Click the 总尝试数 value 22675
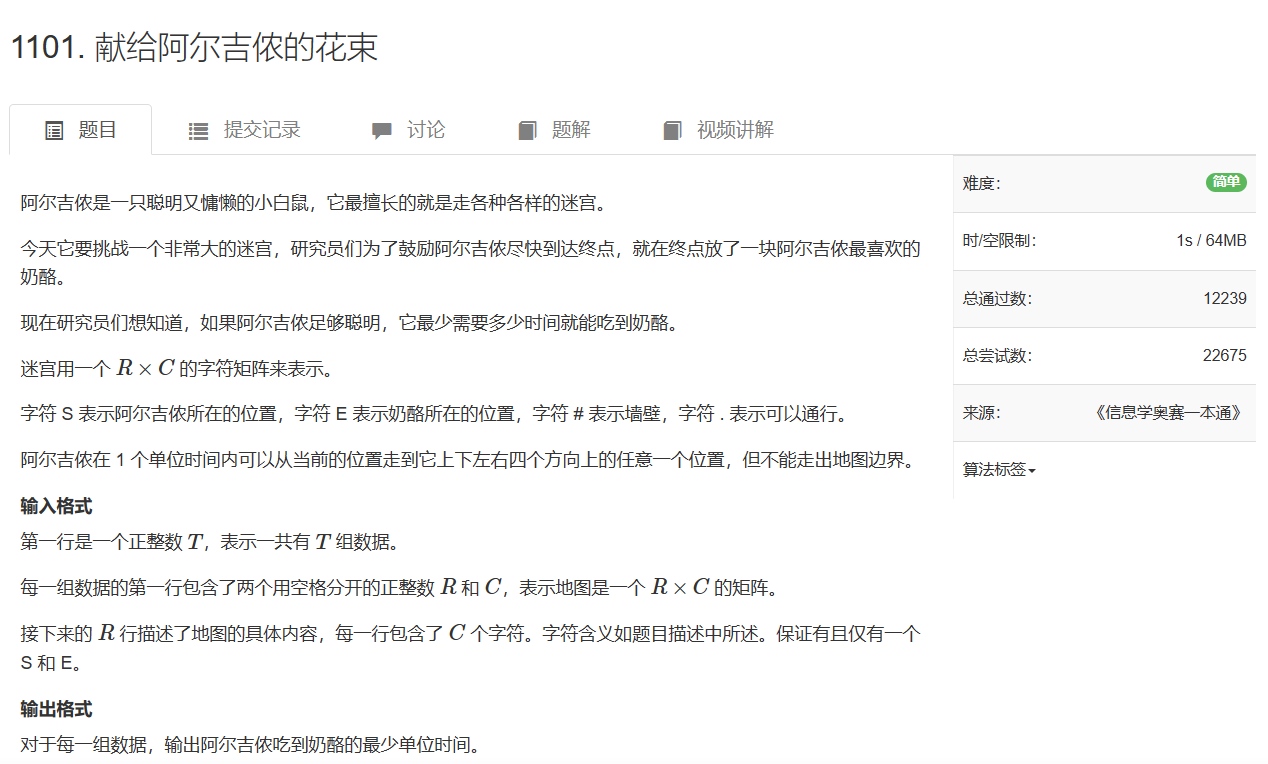 pyautogui.click(x=1226, y=355)
